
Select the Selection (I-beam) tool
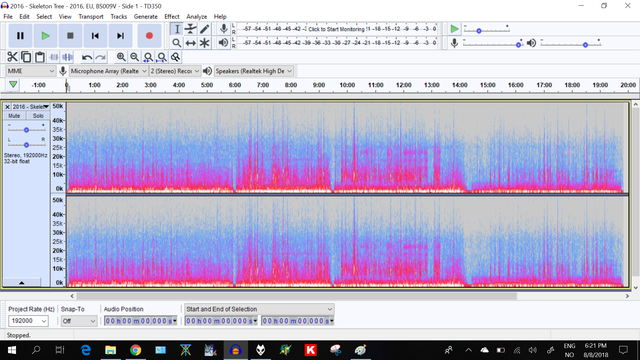click(177, 29)
